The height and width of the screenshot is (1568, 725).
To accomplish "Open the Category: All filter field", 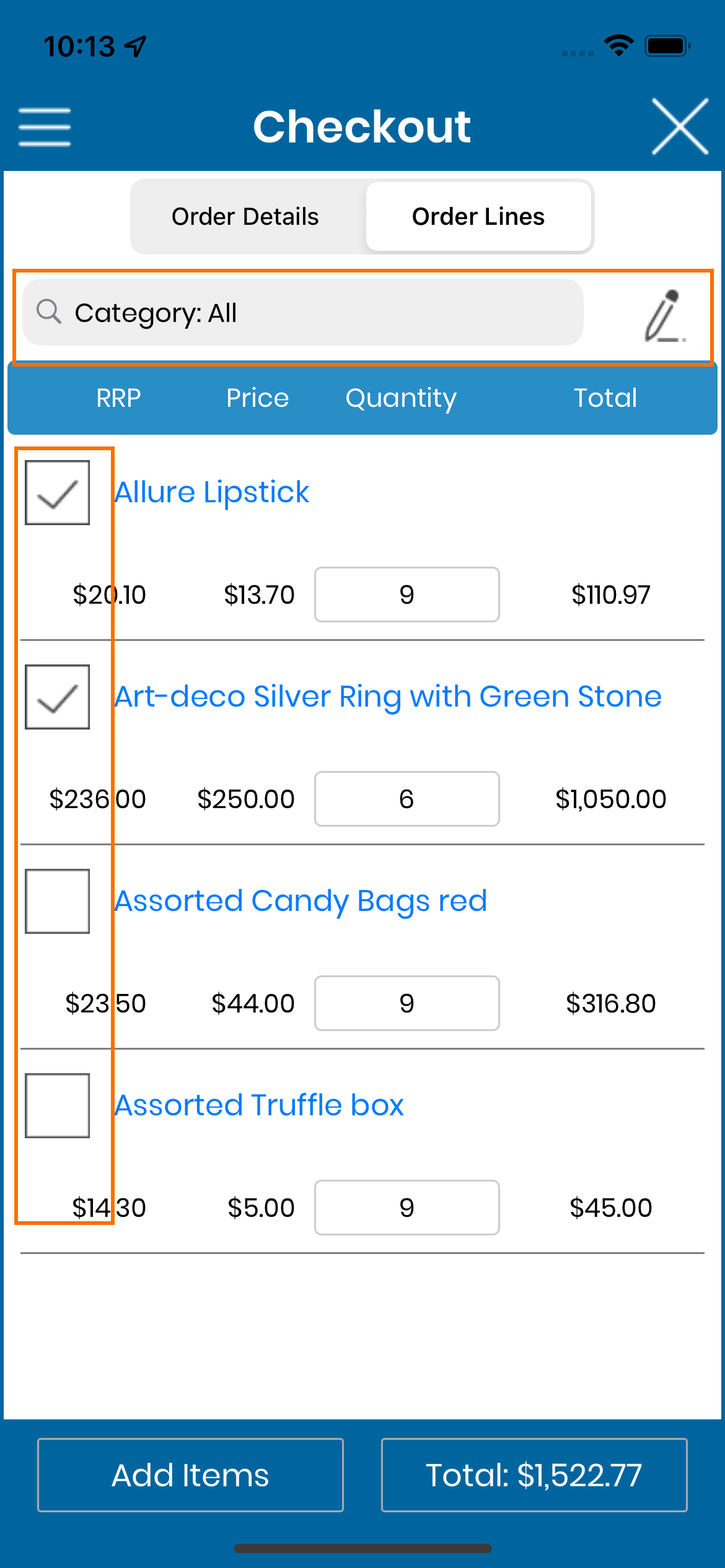I will 303,312.
